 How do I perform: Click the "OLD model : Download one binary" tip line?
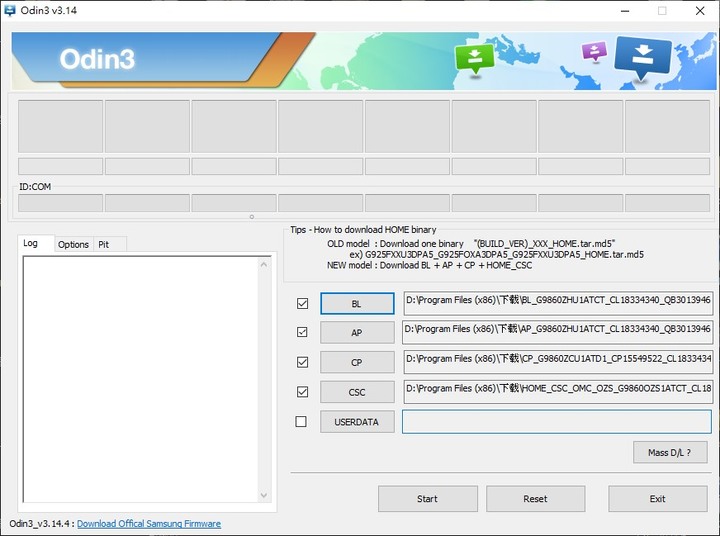click(471, 244)
